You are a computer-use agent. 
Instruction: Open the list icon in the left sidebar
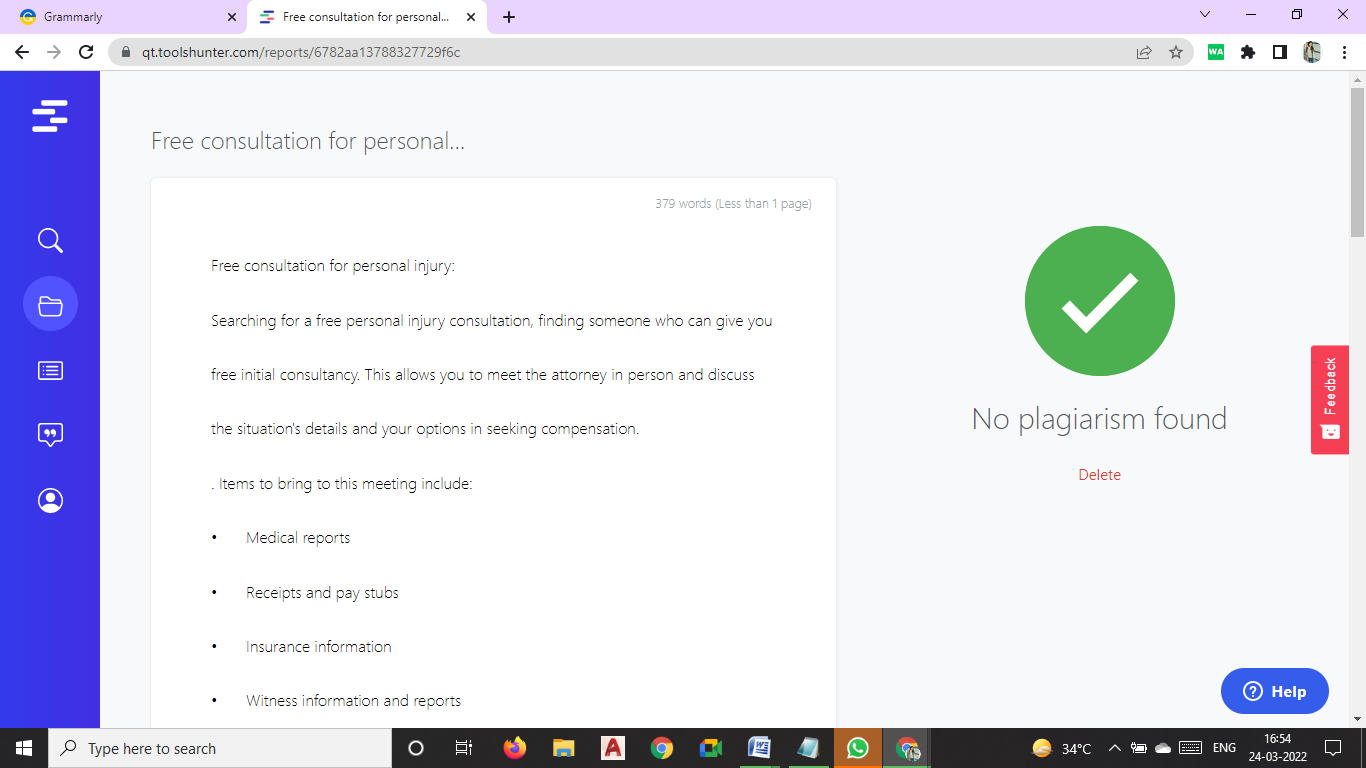[50, 370]
